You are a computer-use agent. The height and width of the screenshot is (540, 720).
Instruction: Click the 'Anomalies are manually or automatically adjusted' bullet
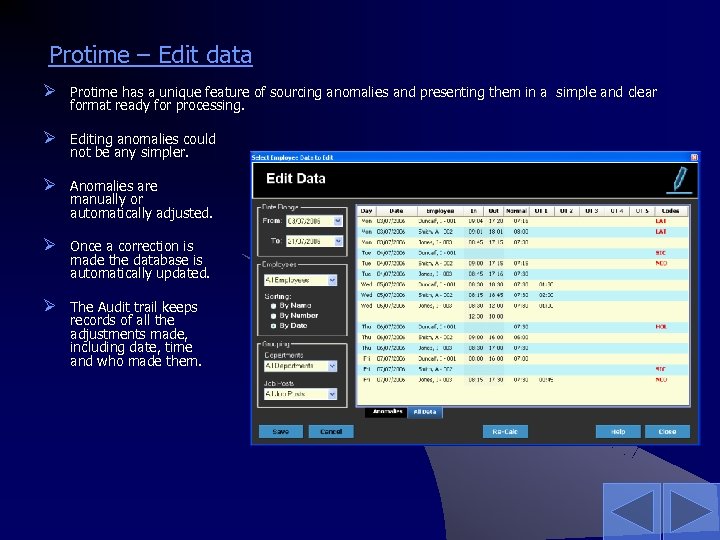[141, 199]
